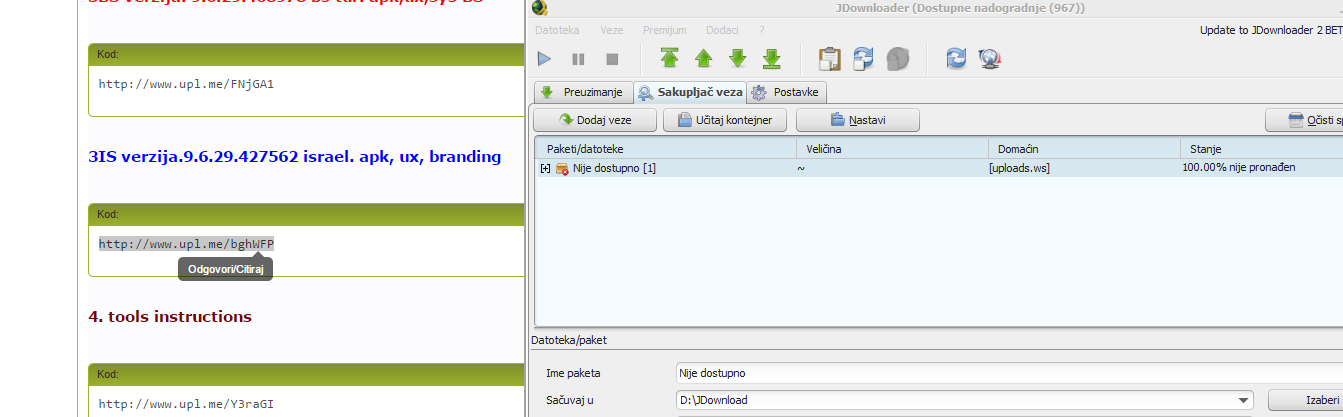Screen dimensions: 1343x417
Task: Sort by Veličina column header
Action: [892, 148]
